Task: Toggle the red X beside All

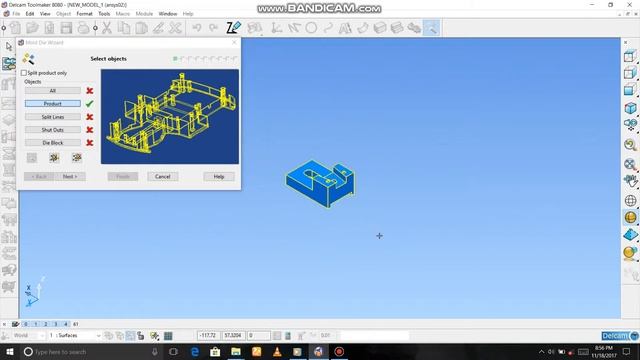Action: pos(89,91)
